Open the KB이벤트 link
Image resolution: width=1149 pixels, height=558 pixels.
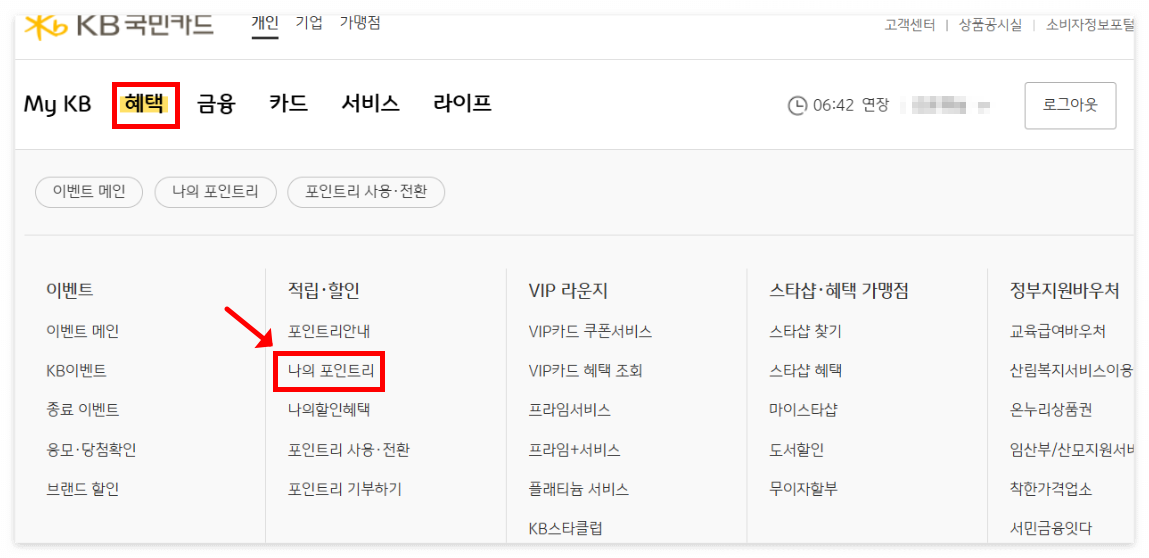75,371
